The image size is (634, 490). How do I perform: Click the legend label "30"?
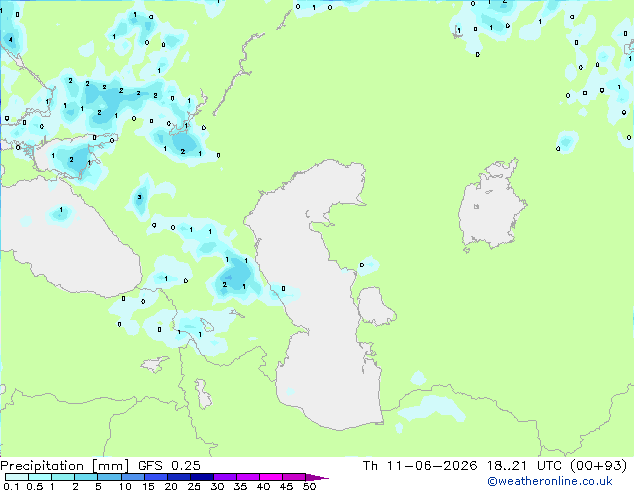click(x=217, y=486)
